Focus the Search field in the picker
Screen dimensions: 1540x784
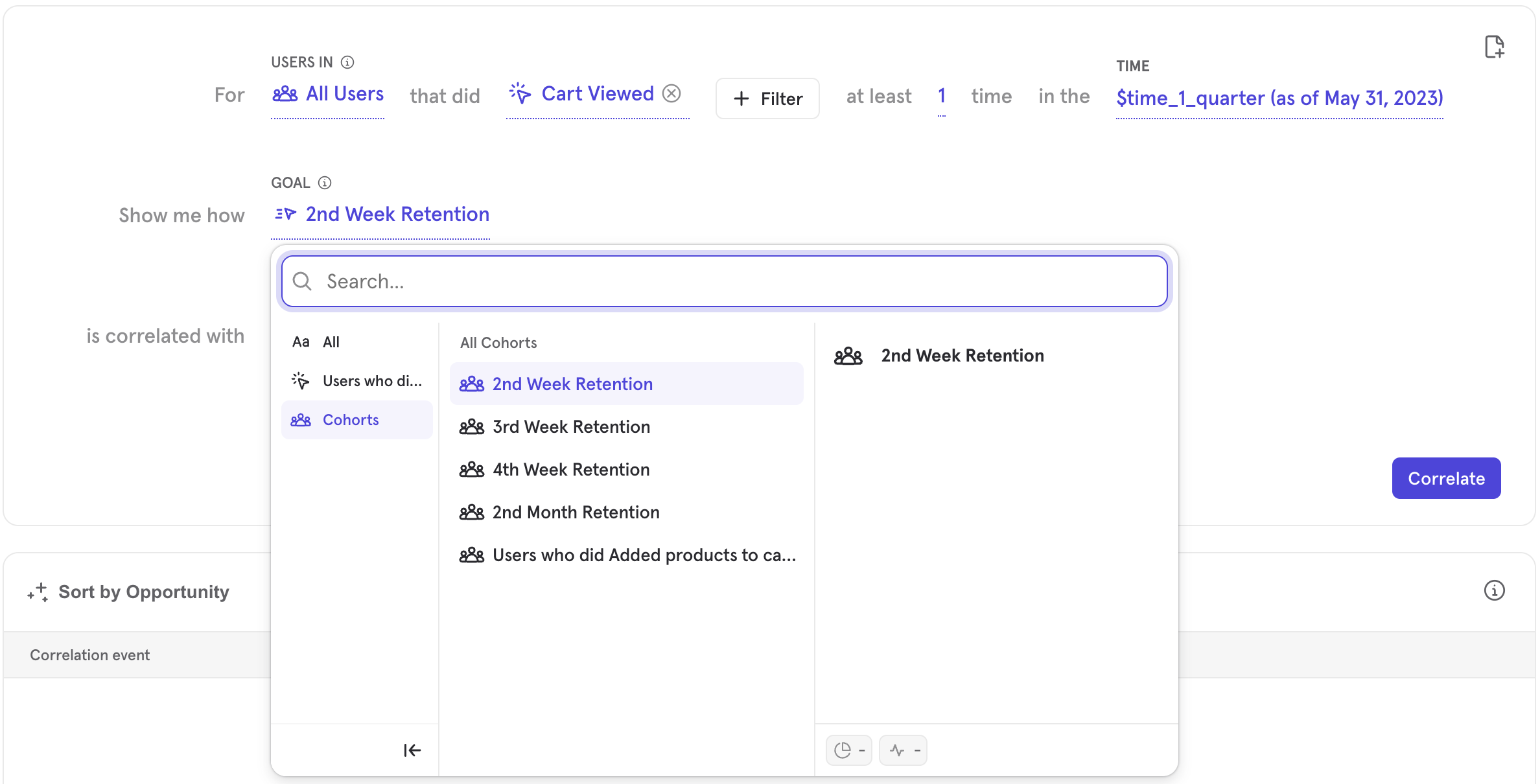tap(725, 281)
